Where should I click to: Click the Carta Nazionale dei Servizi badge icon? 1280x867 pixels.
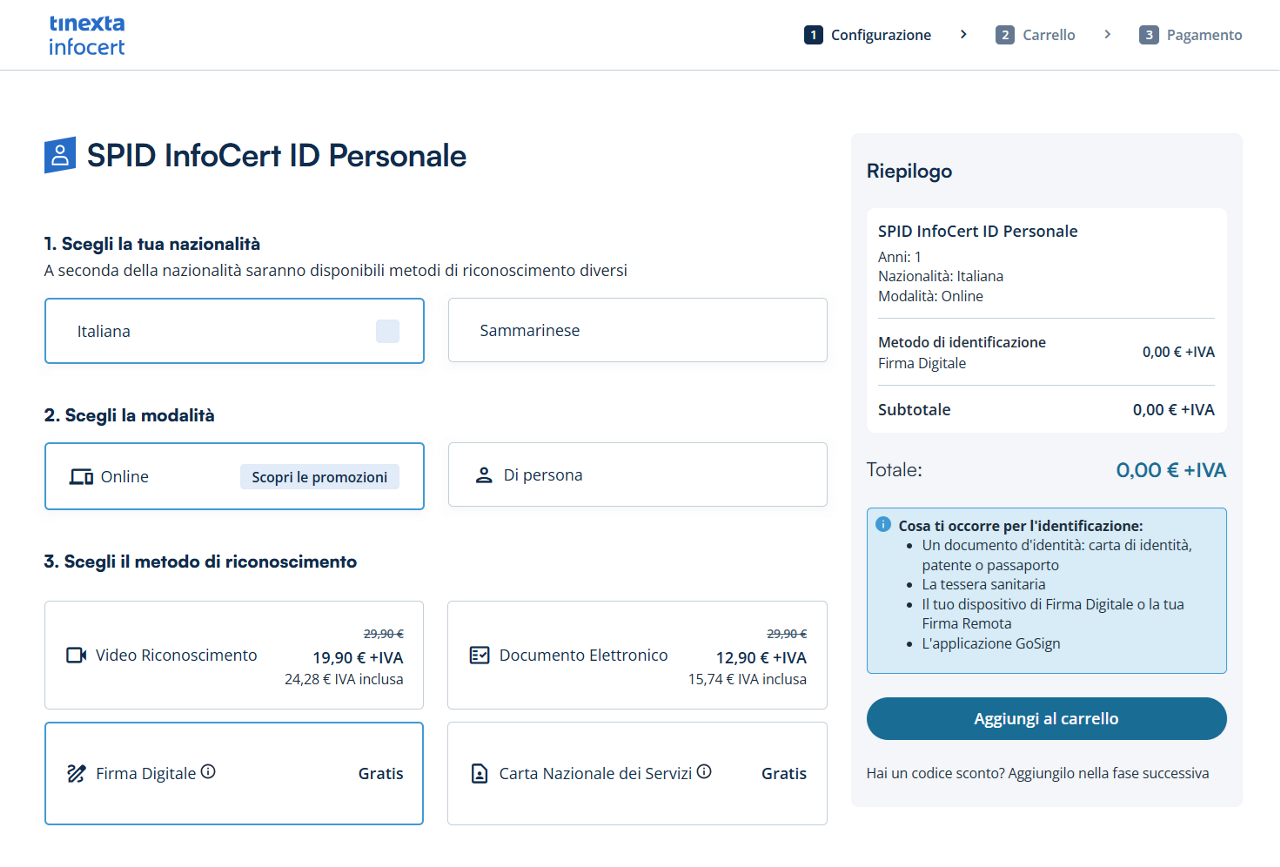tap(479, 773)
